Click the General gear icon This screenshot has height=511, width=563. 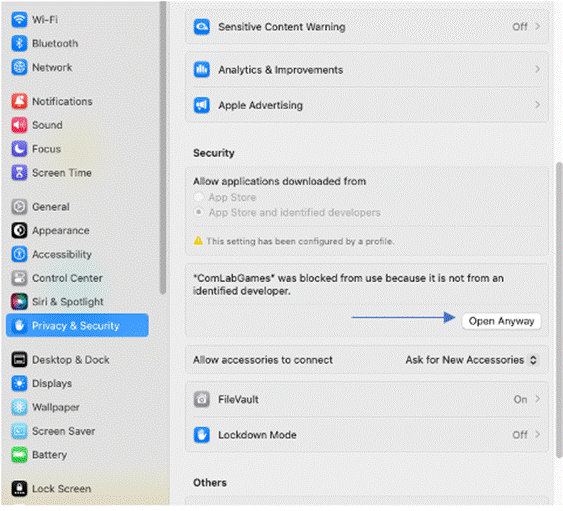[19, 207]
